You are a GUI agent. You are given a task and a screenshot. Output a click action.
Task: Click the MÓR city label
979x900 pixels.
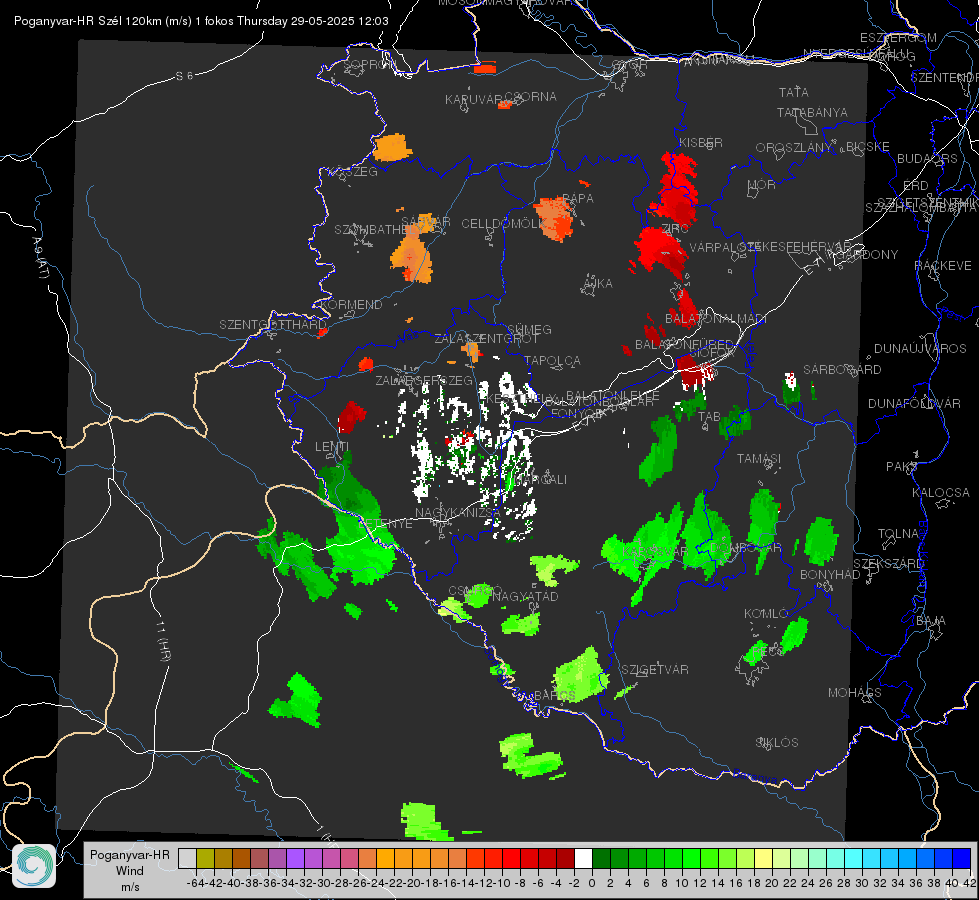[762, 184]
